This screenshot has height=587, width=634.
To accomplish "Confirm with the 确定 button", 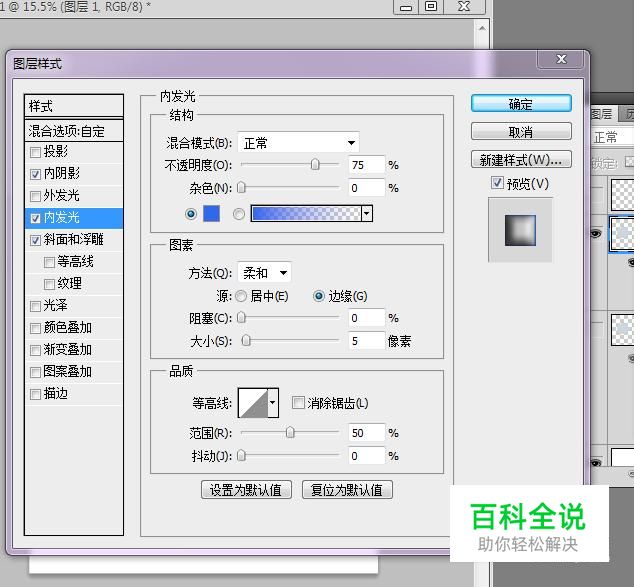I will click(x=521, y=104).
